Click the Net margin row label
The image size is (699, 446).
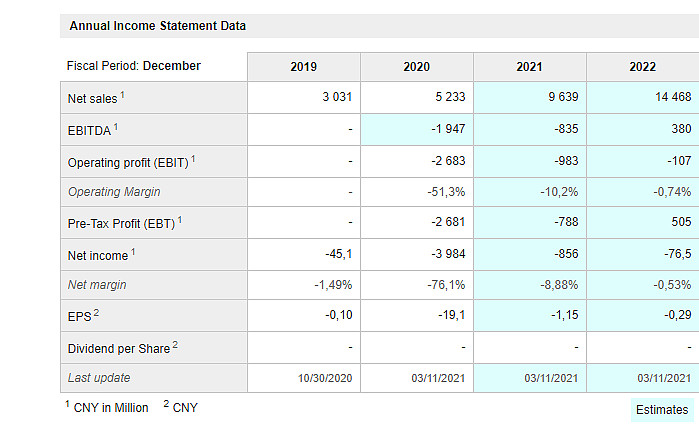point(97,285)
